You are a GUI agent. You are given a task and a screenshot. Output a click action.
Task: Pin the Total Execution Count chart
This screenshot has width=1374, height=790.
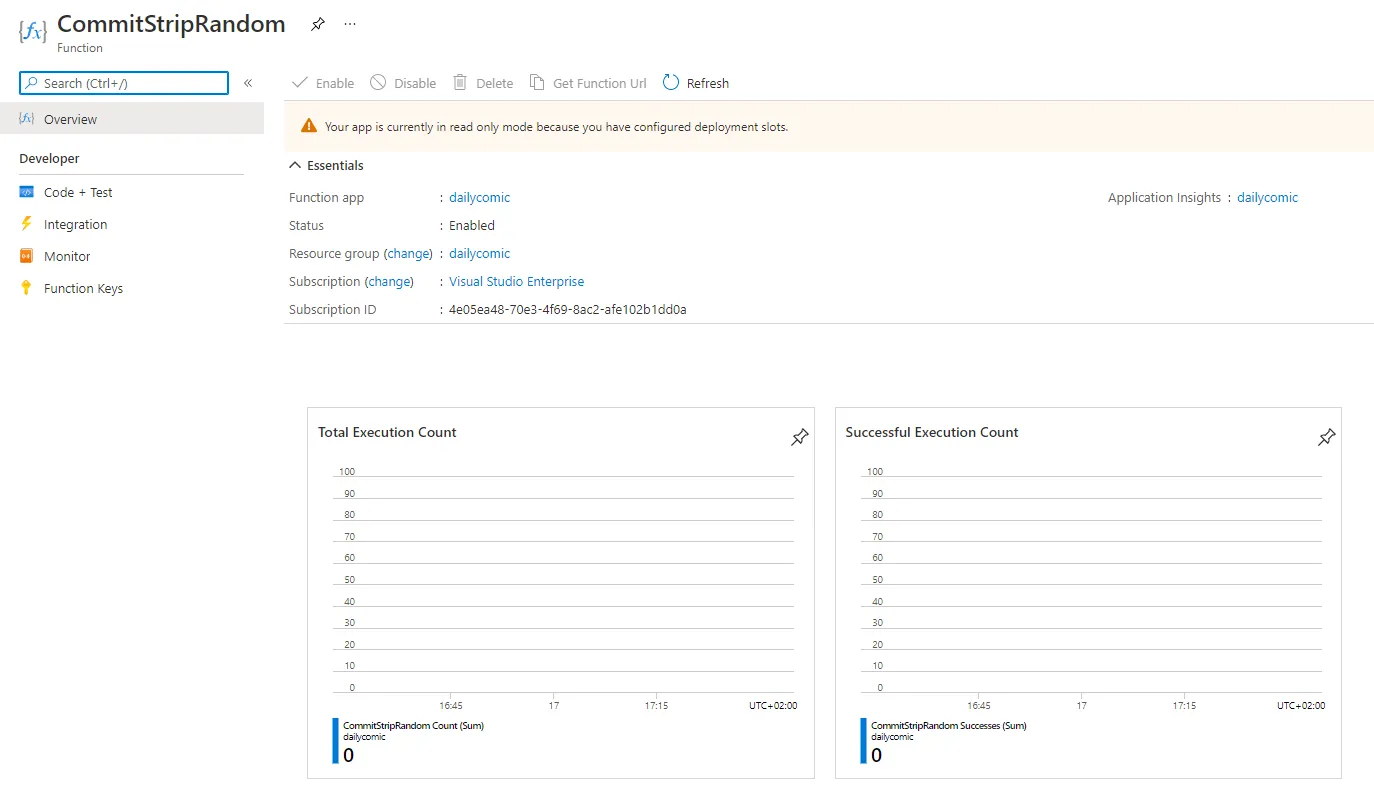point(799,437)
